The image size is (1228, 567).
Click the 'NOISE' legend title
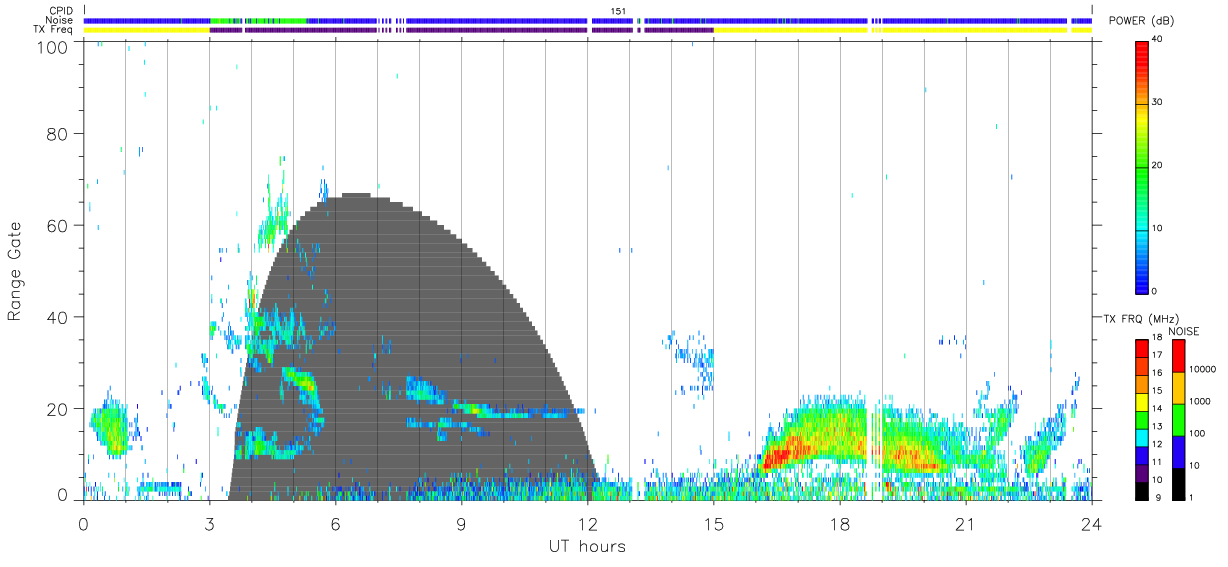(x=1184, y=331)
